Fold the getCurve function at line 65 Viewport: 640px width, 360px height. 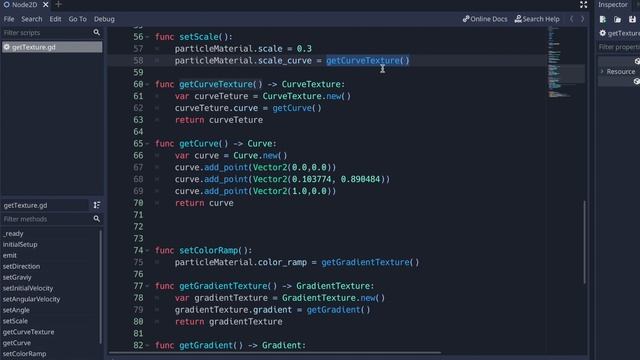click(x=147, y=144)
